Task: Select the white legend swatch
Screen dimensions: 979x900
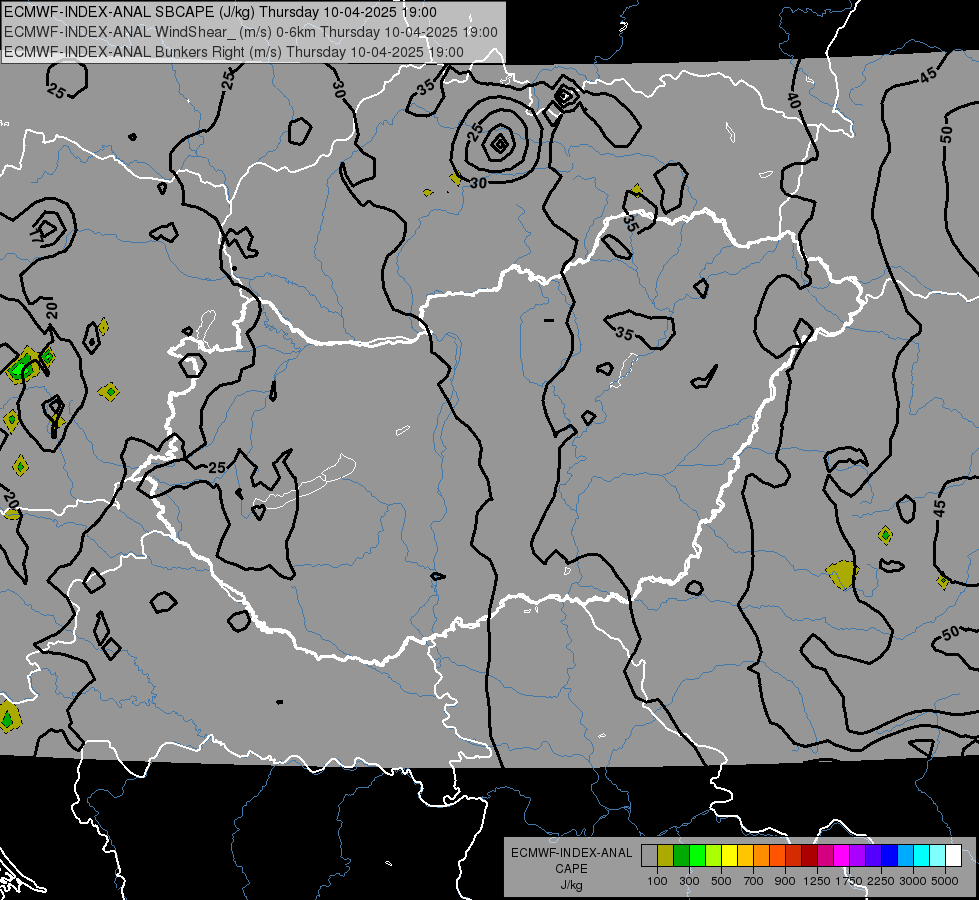Action: pyautogui.click(x=953, y=856)
